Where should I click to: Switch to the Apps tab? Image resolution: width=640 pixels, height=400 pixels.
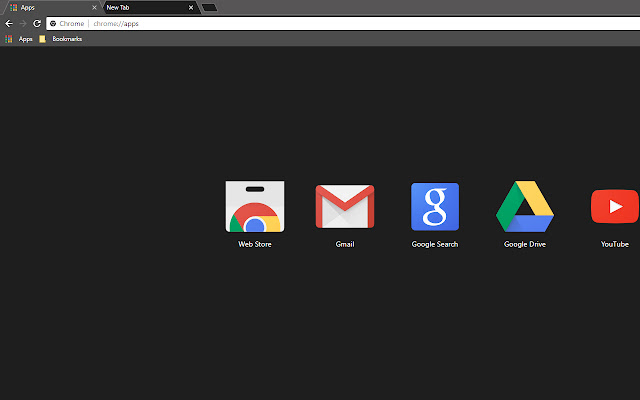51,7
